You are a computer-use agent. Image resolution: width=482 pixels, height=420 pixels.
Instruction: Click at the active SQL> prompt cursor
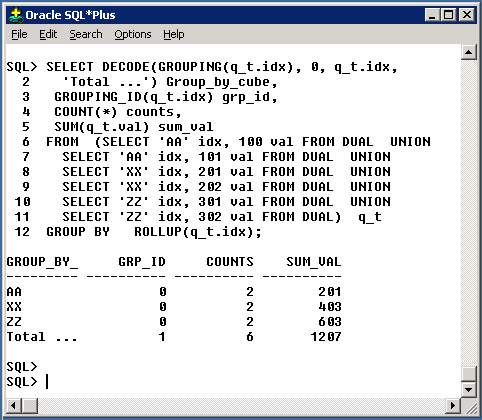[47, 382]
